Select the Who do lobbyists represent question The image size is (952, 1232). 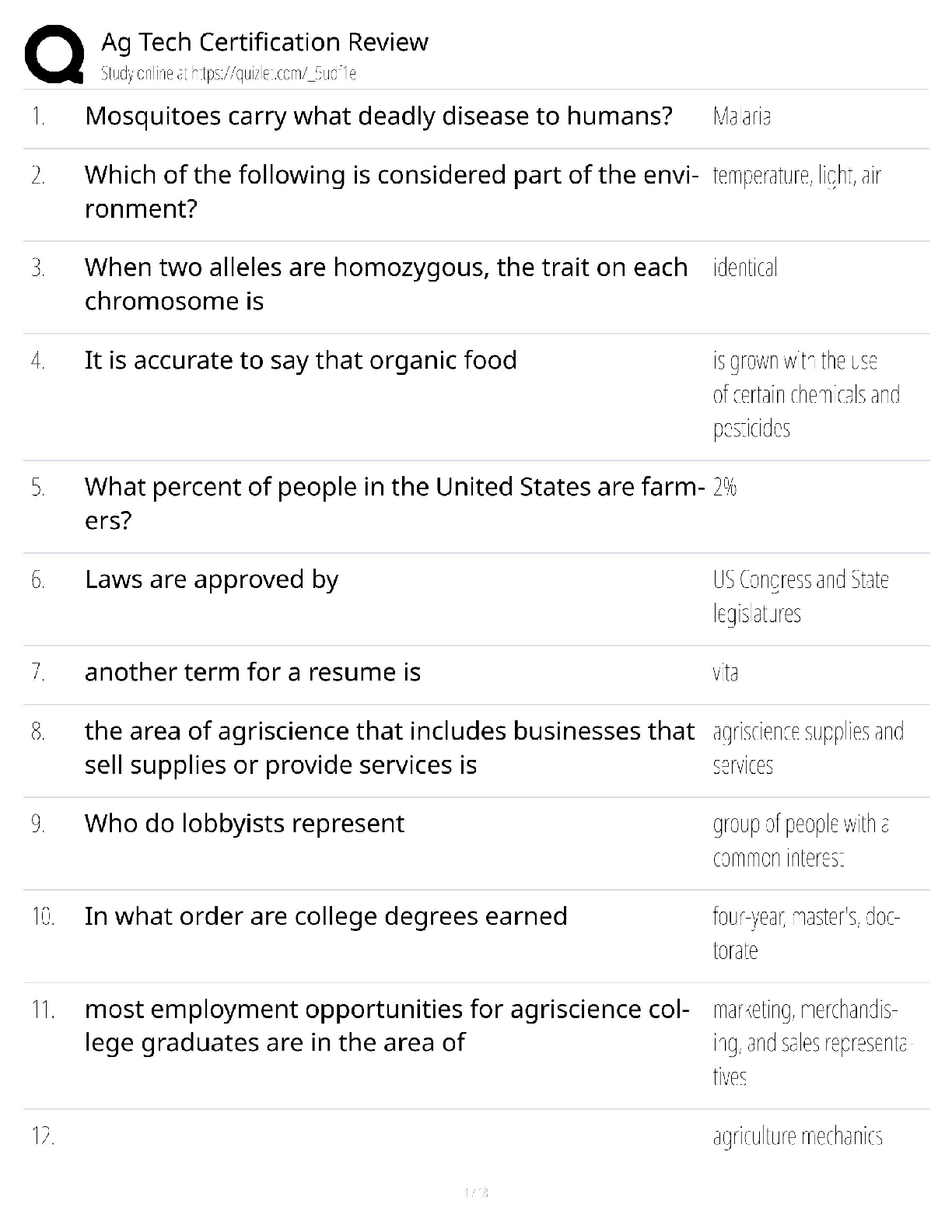(244, 824)
